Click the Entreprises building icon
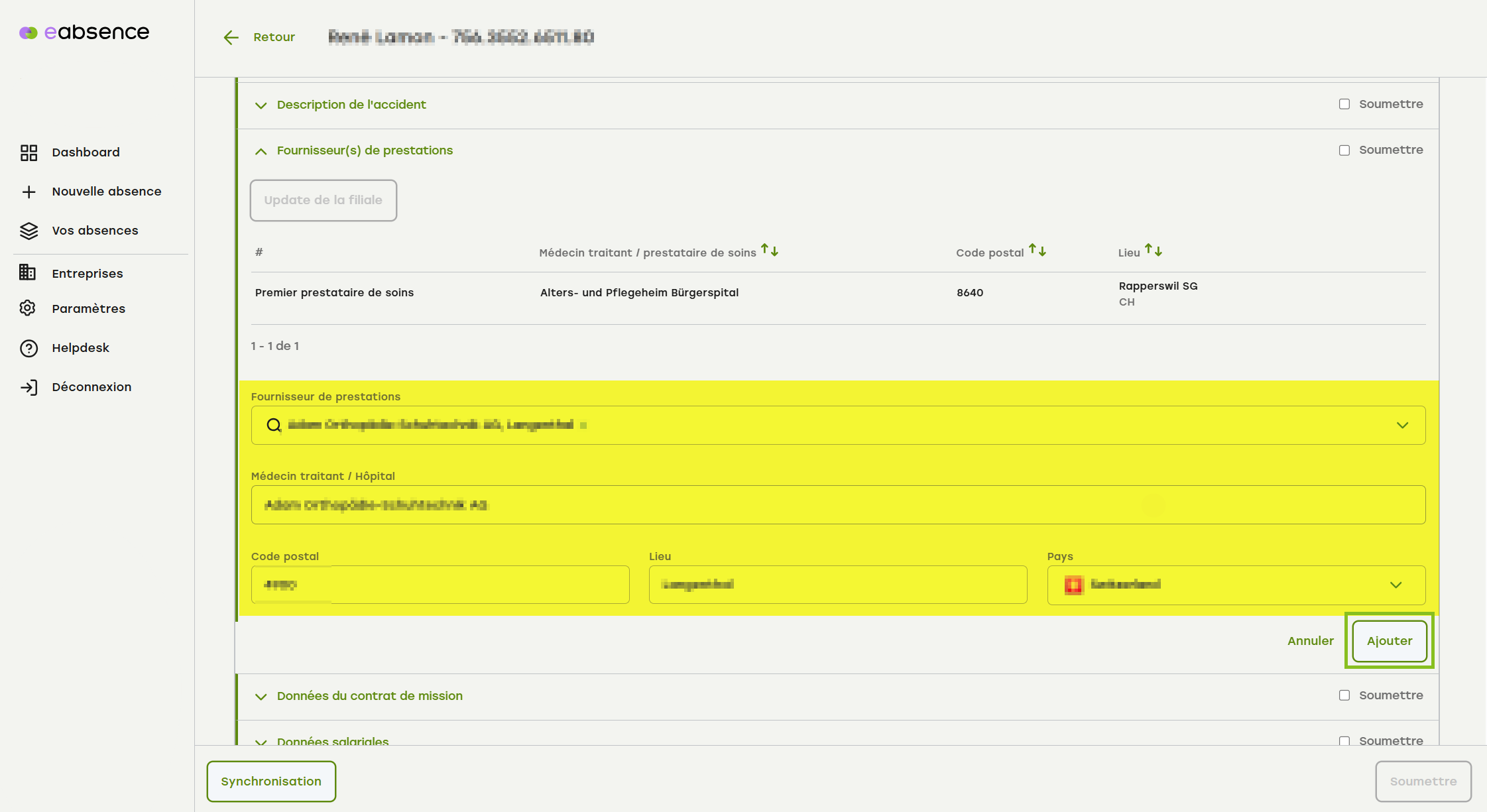Image resolution: width=1487 pixels, height=812 pixels. pos(28,272)
